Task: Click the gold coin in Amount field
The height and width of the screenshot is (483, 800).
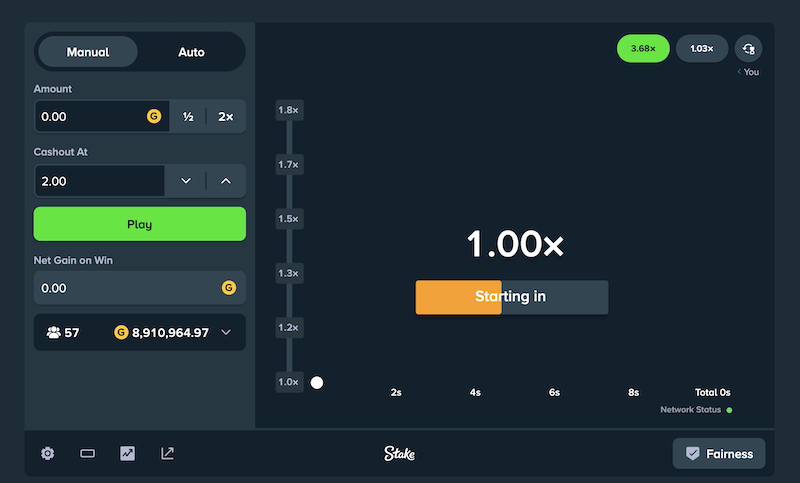Action: [154, 116]
